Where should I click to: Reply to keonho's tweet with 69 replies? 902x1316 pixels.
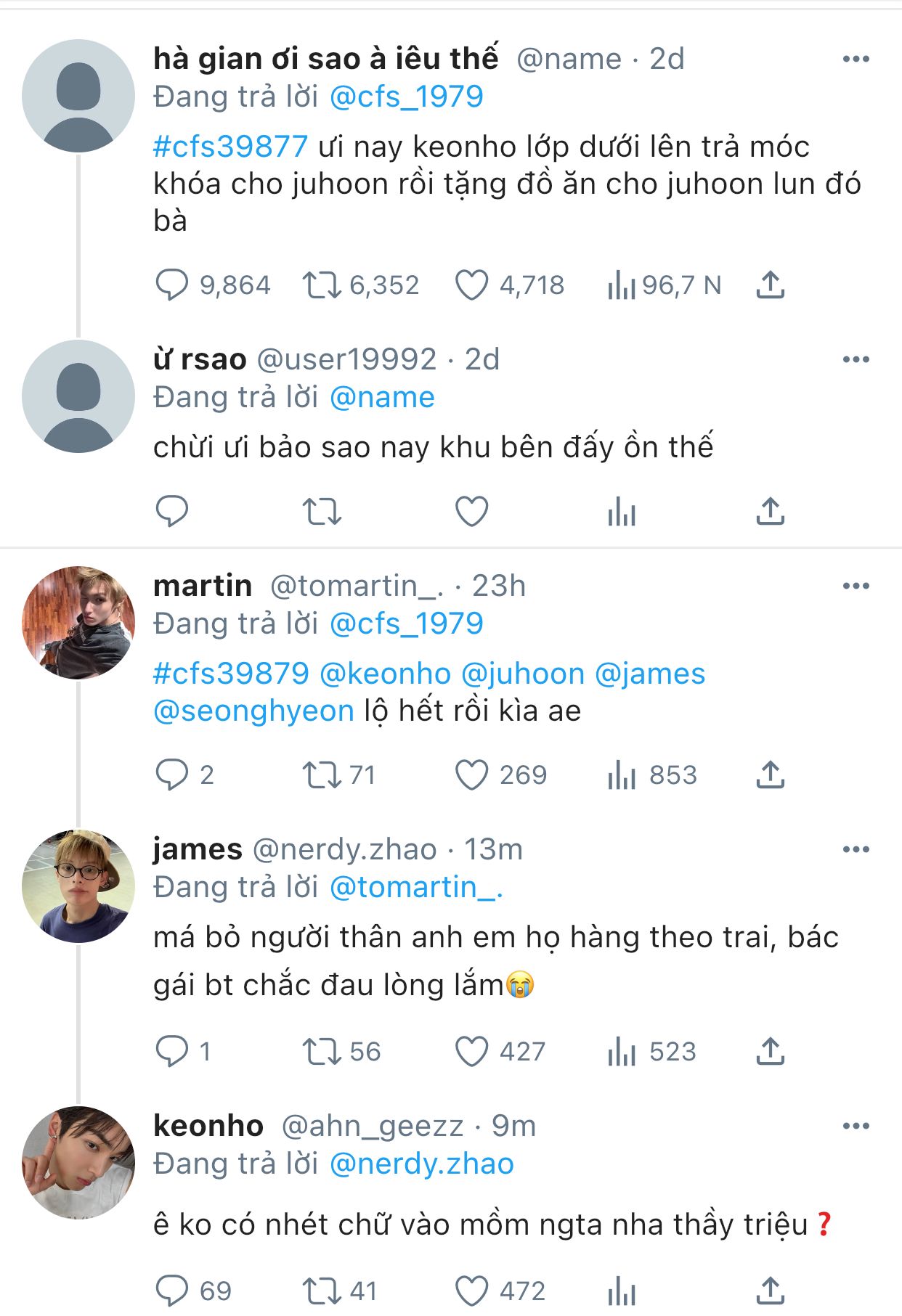click(172, 1291)
